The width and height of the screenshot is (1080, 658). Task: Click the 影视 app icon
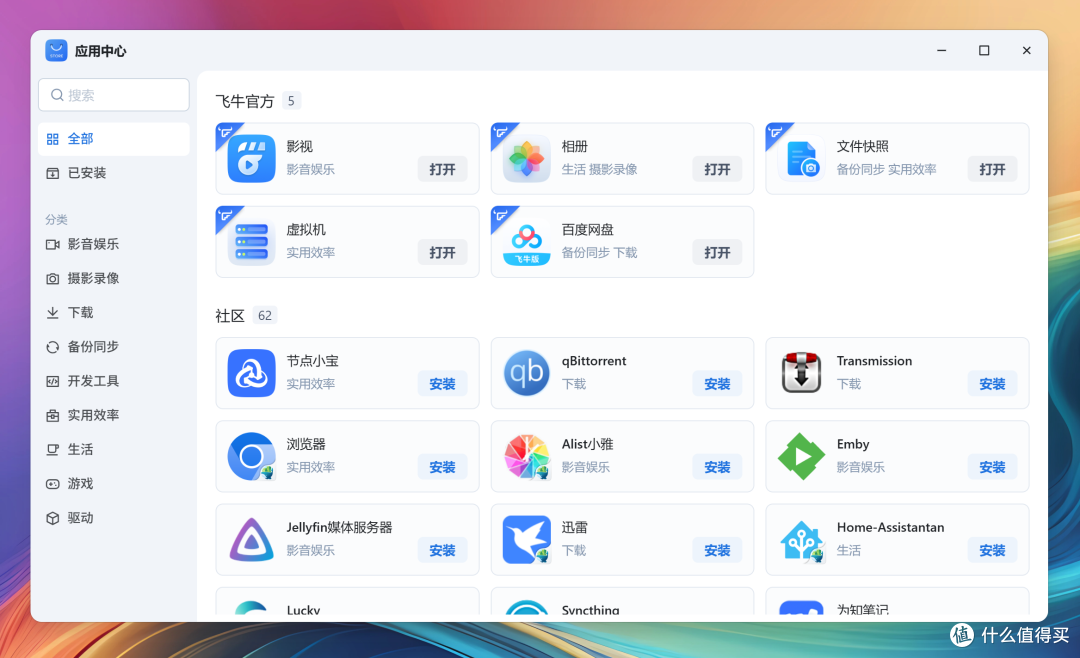point(251,158)
